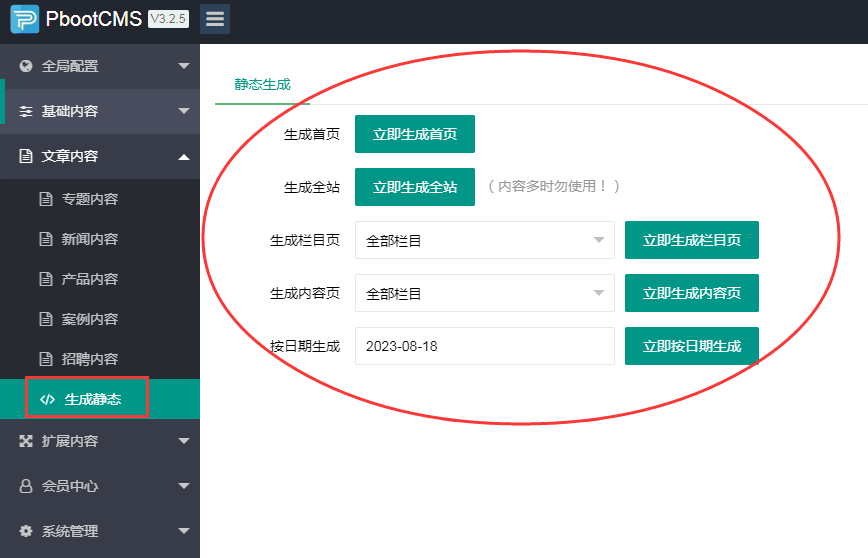Screen dimensions: 868x558
Task: Click the 全局配置 globe icon
Action: [26, 66]
